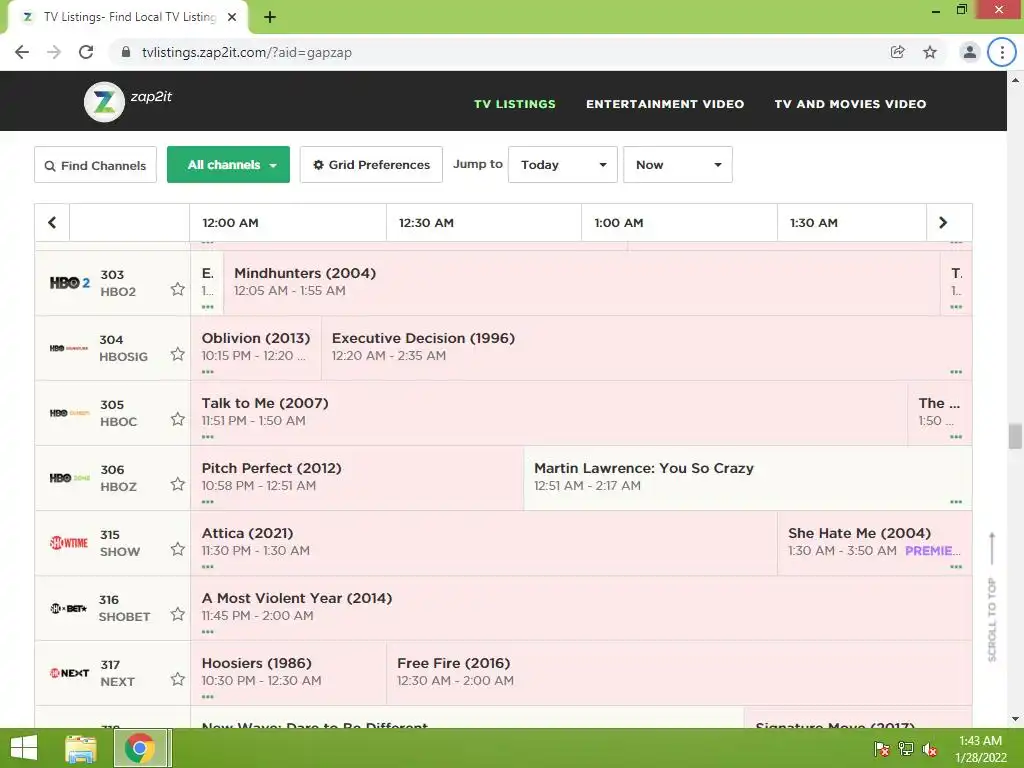Open Mindhunters (2004) listing
Viewport: 1024px width, 768px height.
click(x=581, y=283)
